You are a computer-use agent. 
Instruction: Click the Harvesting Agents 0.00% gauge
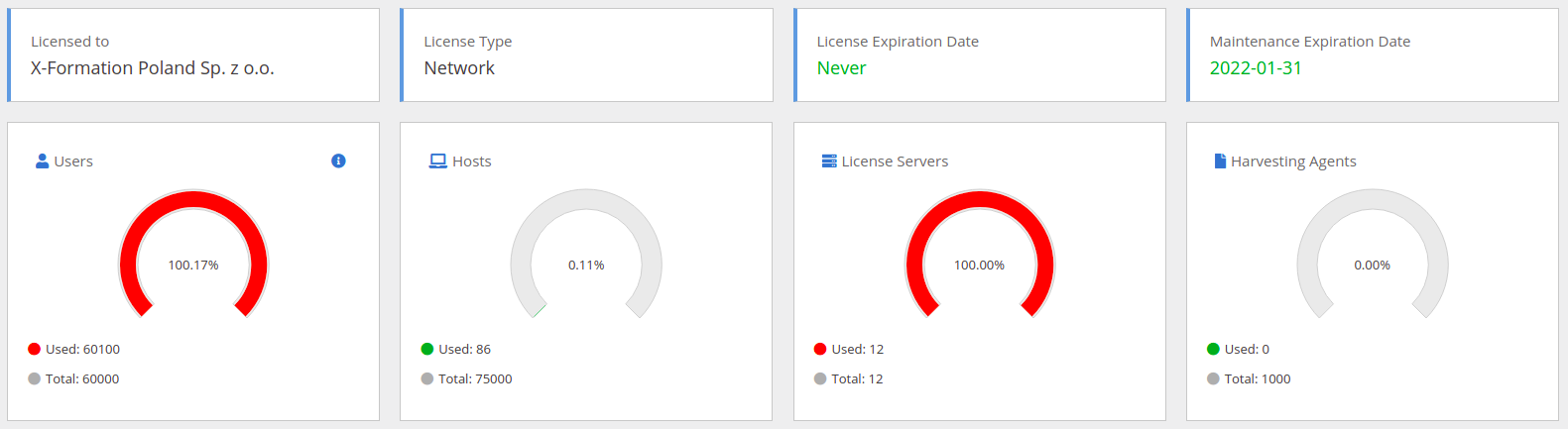pyautogui.click(x=1373, y=254)
